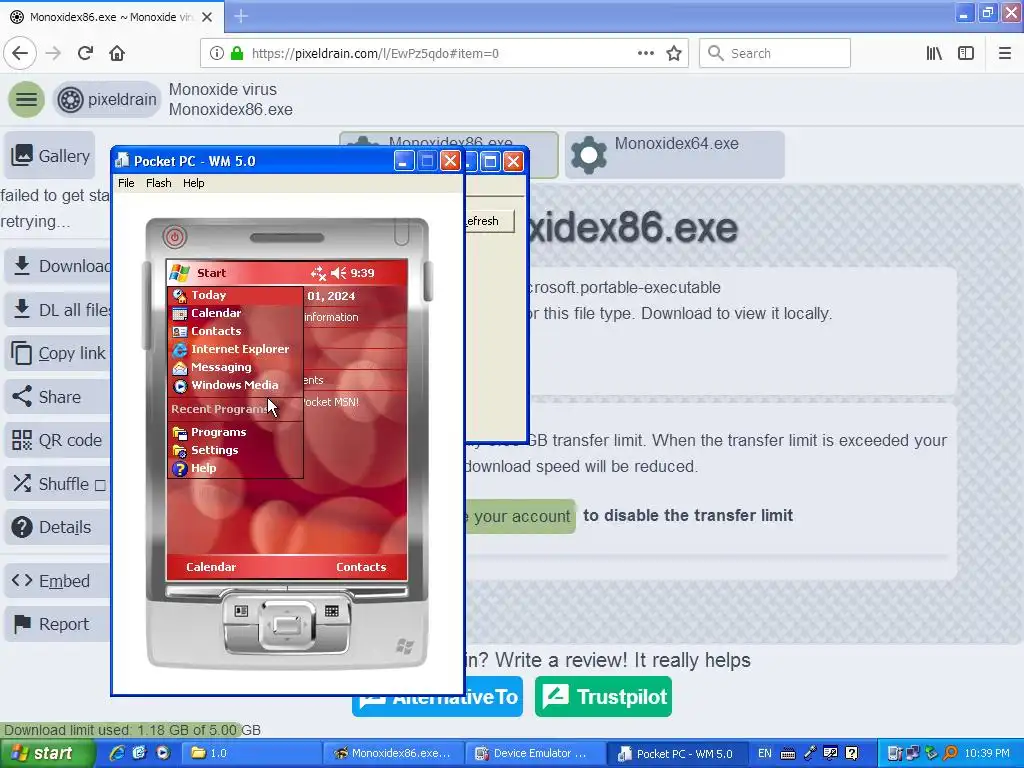Report this file
This screenshot has height=768, width=1024.
coord(59,624)
